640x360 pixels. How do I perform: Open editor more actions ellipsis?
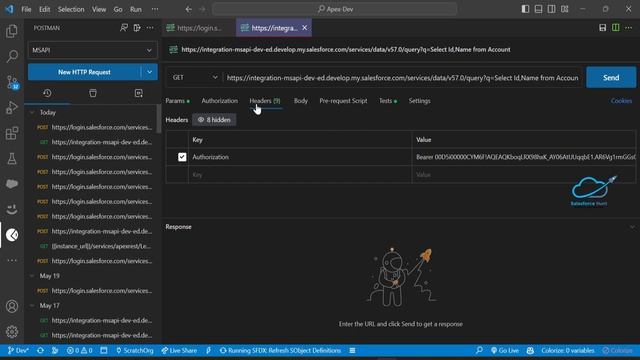click(x=629, y=28)
